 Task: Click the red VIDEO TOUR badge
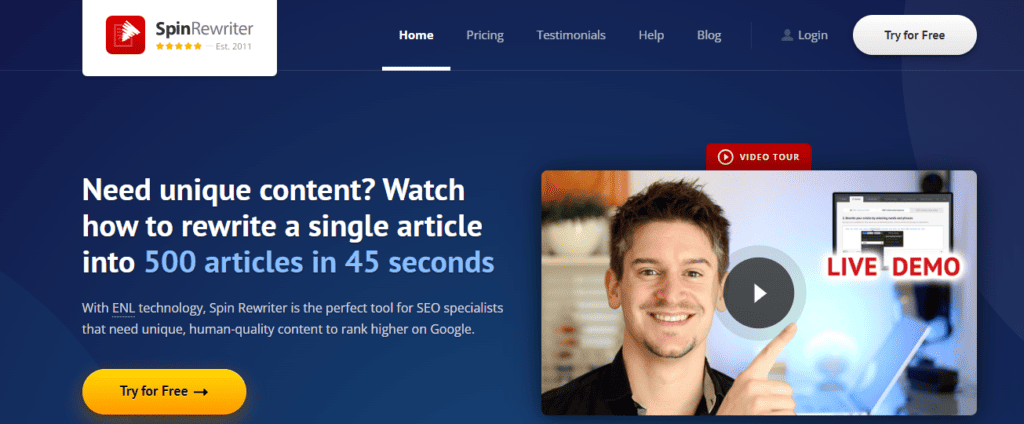[x=758, y=157]
